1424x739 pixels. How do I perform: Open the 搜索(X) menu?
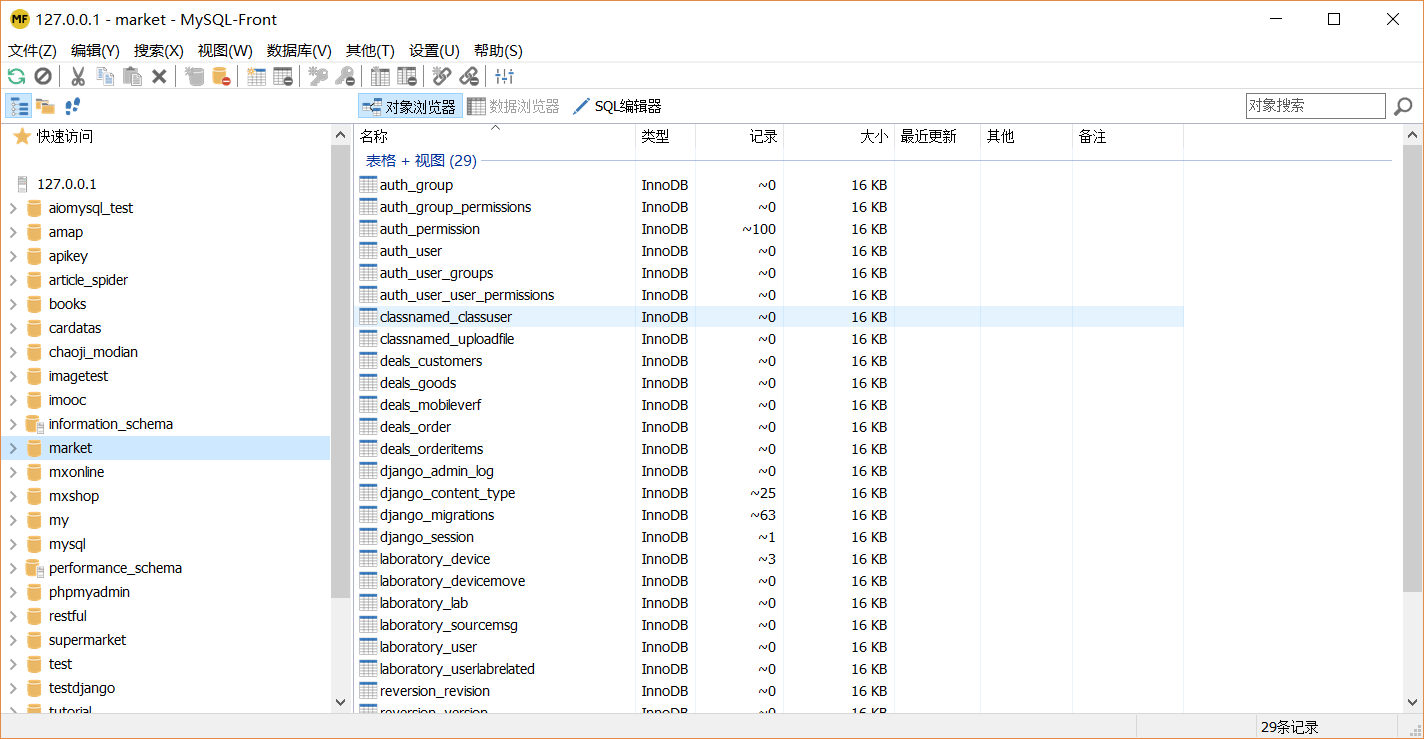pos(159,50)
